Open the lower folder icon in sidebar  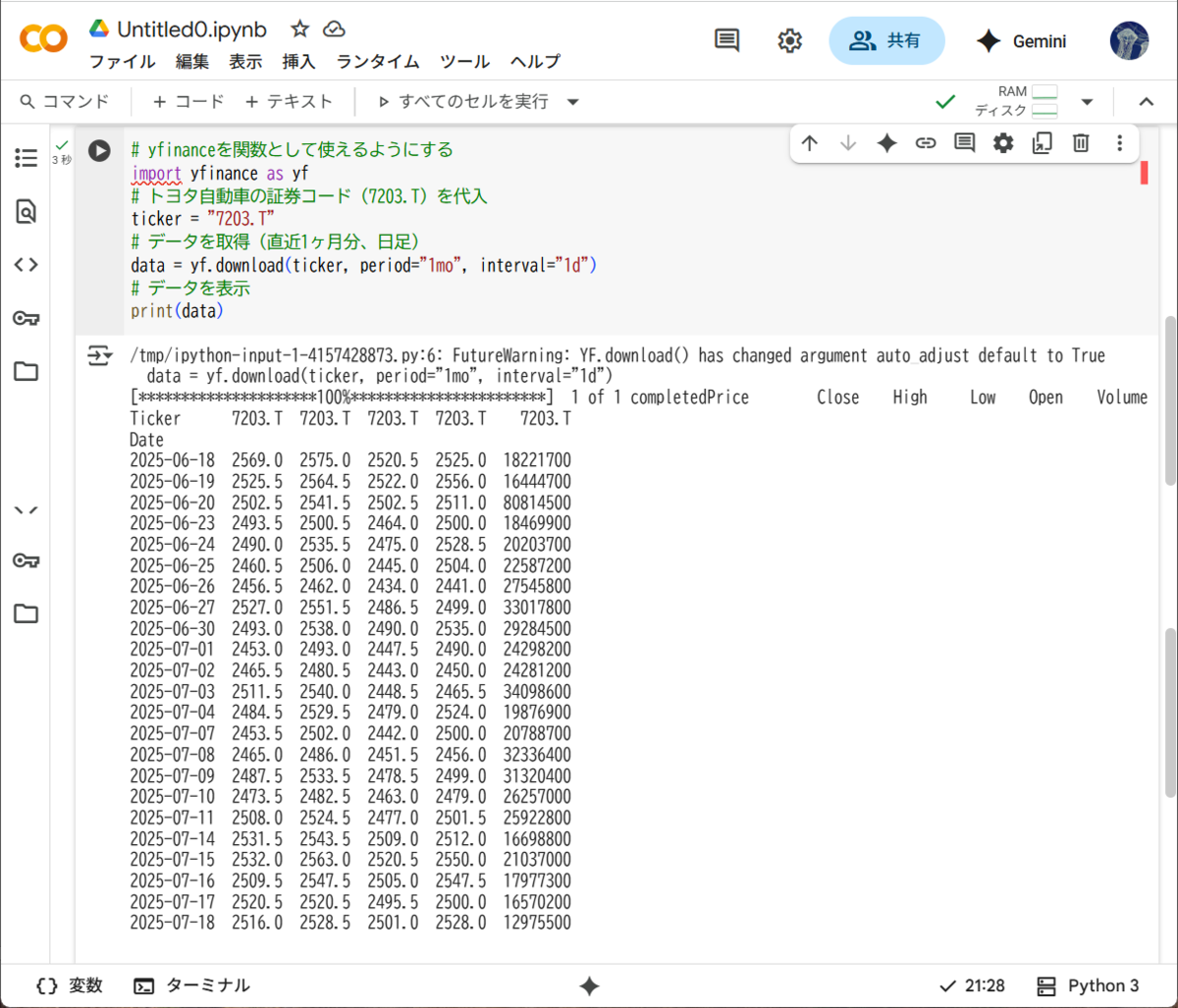click(26, 613)
